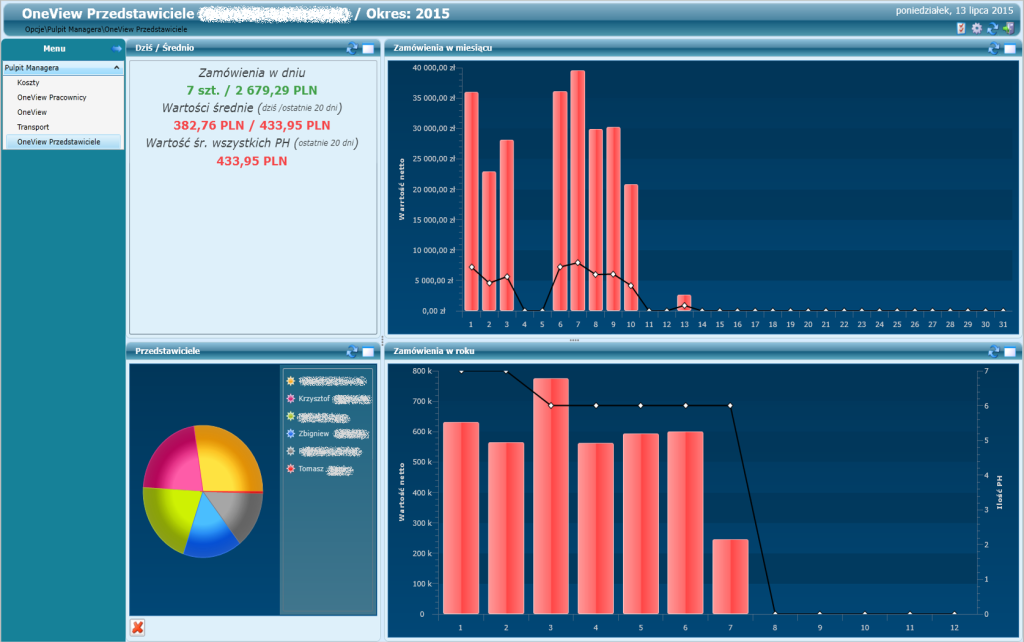Screen dimensions: 1024x642
Task: Refresh the Dziś / Średnio panel
Action: click(352, 48)
